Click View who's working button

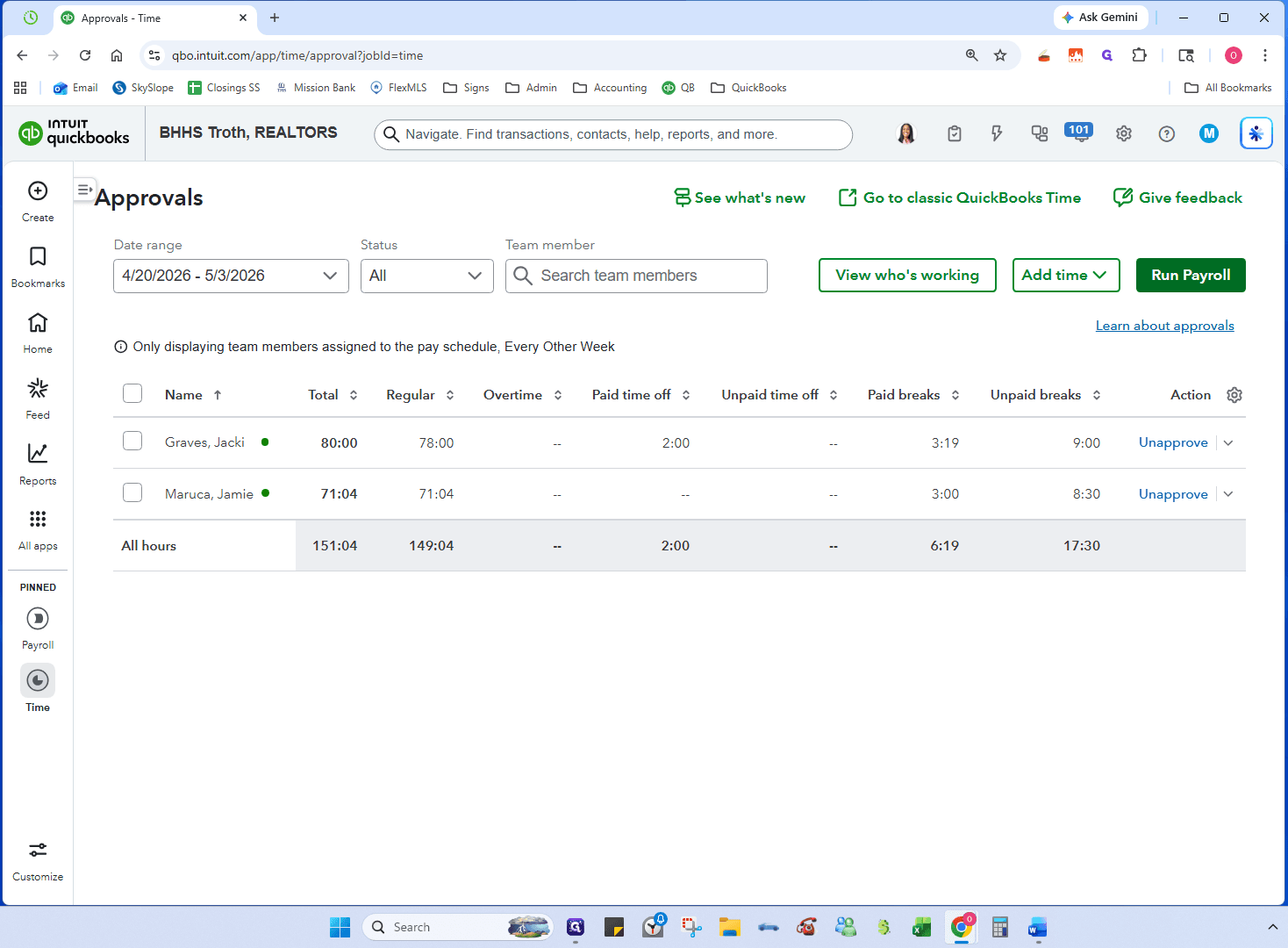[907, 275]
